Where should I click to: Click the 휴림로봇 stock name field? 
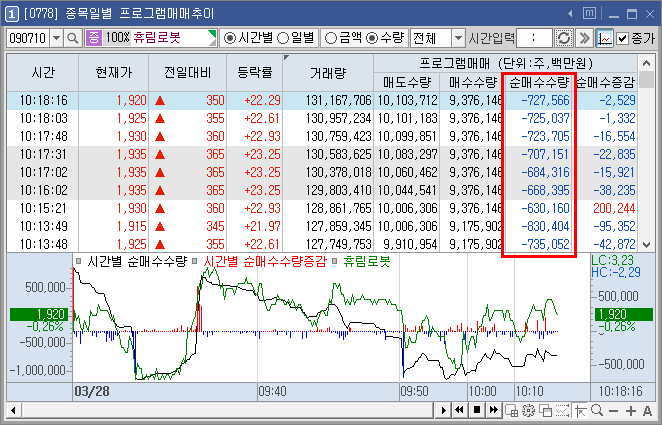pyautogui.click(x=157, y=38)
